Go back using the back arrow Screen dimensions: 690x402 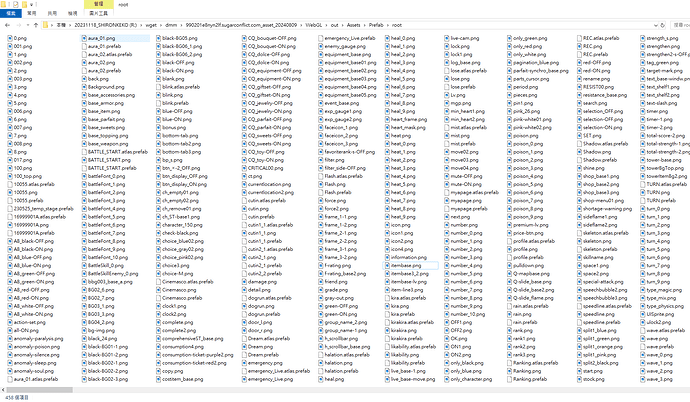coord(7,25)
